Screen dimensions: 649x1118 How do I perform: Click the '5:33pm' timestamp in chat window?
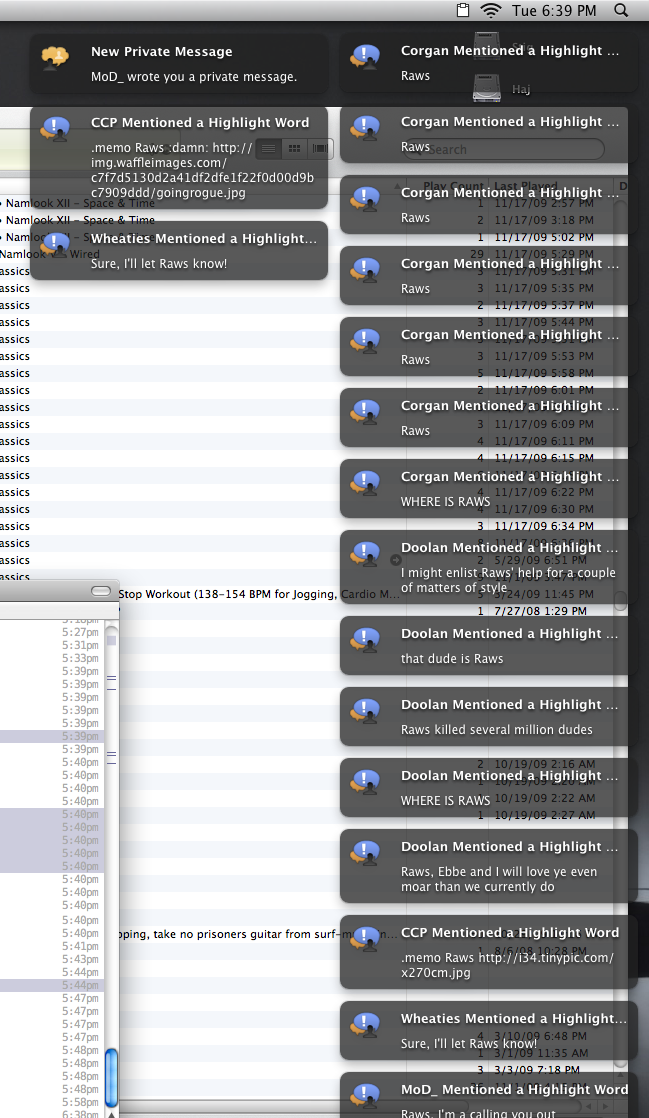pos(80,658)
